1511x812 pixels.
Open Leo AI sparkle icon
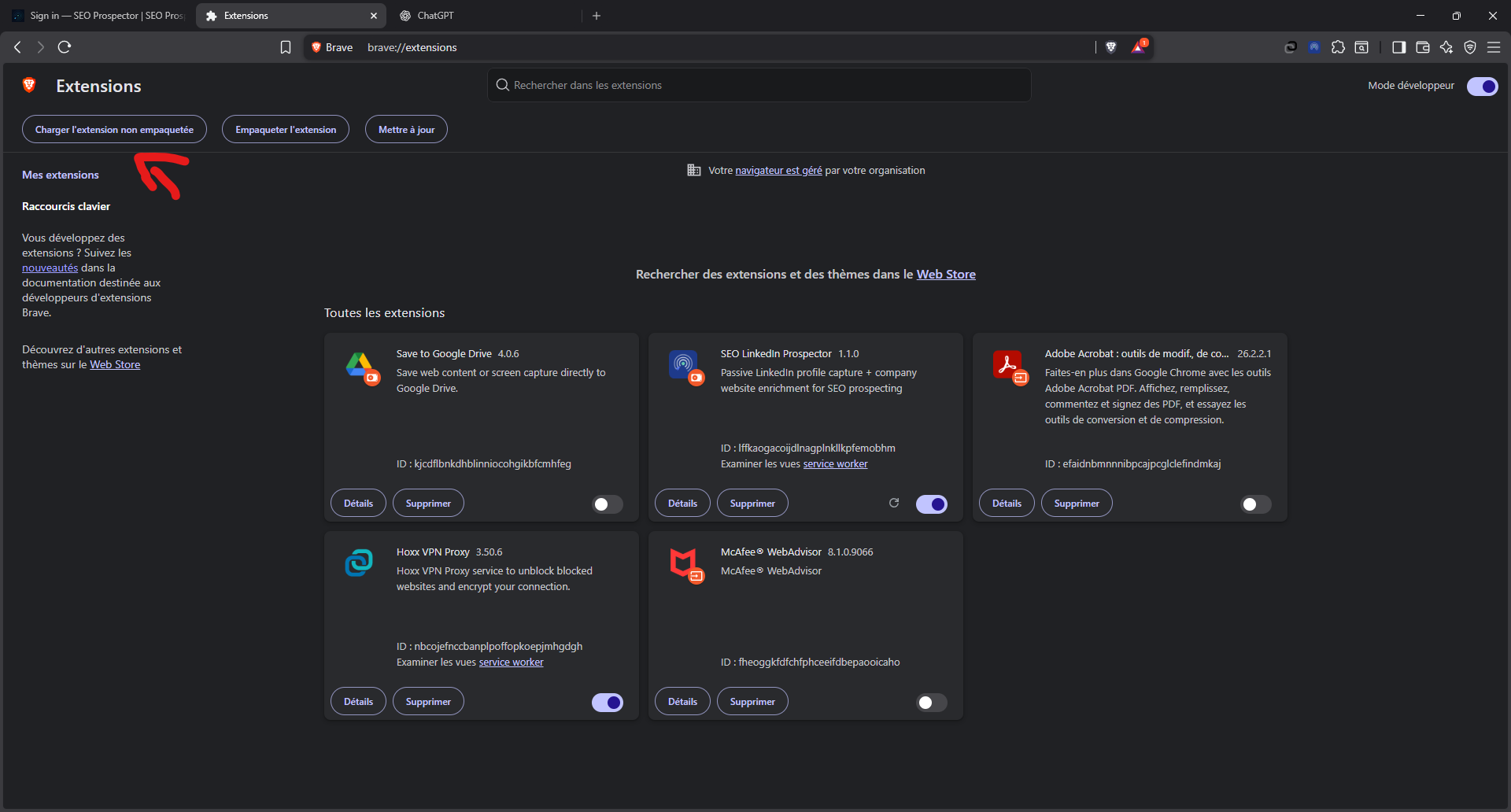(x=1446, y=47)
